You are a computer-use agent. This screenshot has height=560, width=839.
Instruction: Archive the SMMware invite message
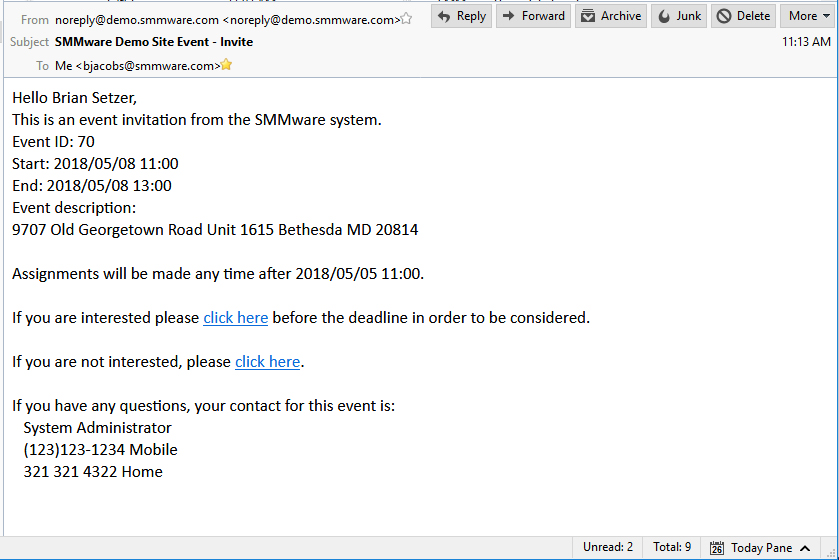pyautogui.click(x=611, y=16)
